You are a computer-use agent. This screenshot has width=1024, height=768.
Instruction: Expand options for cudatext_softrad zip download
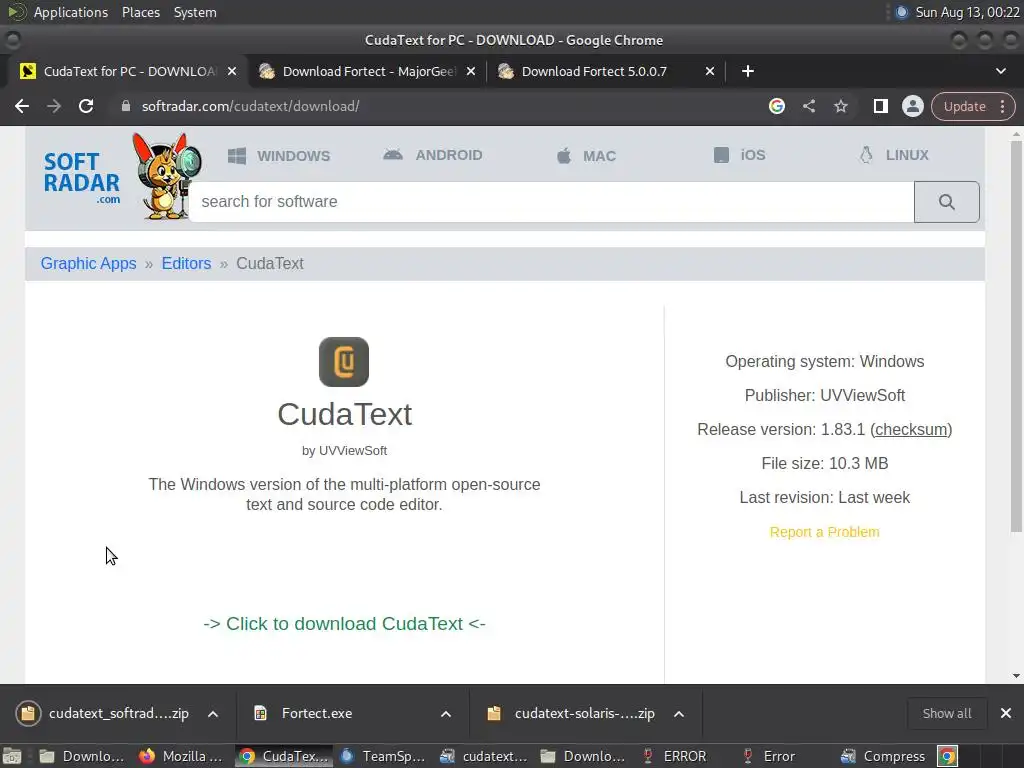click(213, 714)
